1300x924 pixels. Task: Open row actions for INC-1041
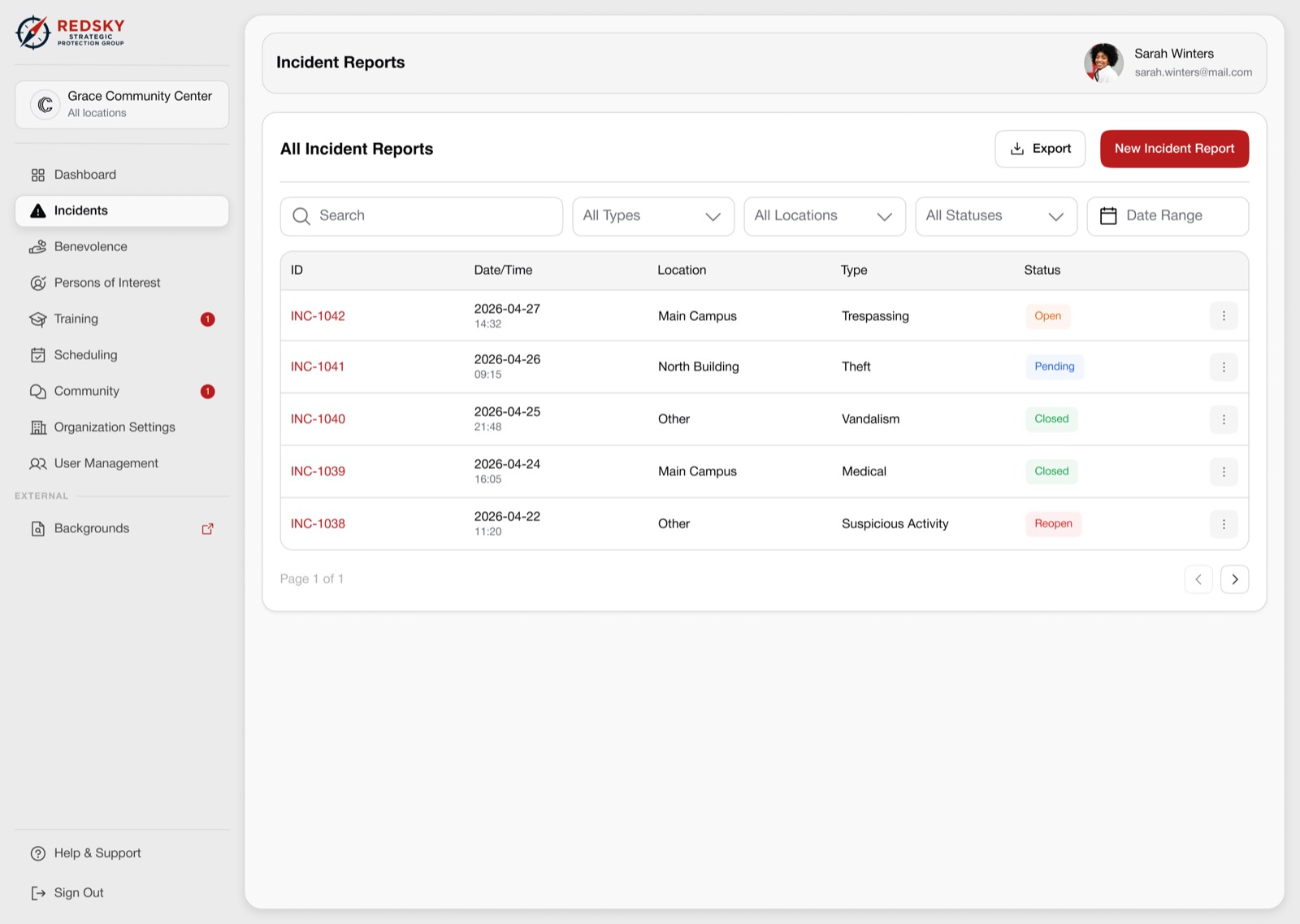tap(1224, 367)
